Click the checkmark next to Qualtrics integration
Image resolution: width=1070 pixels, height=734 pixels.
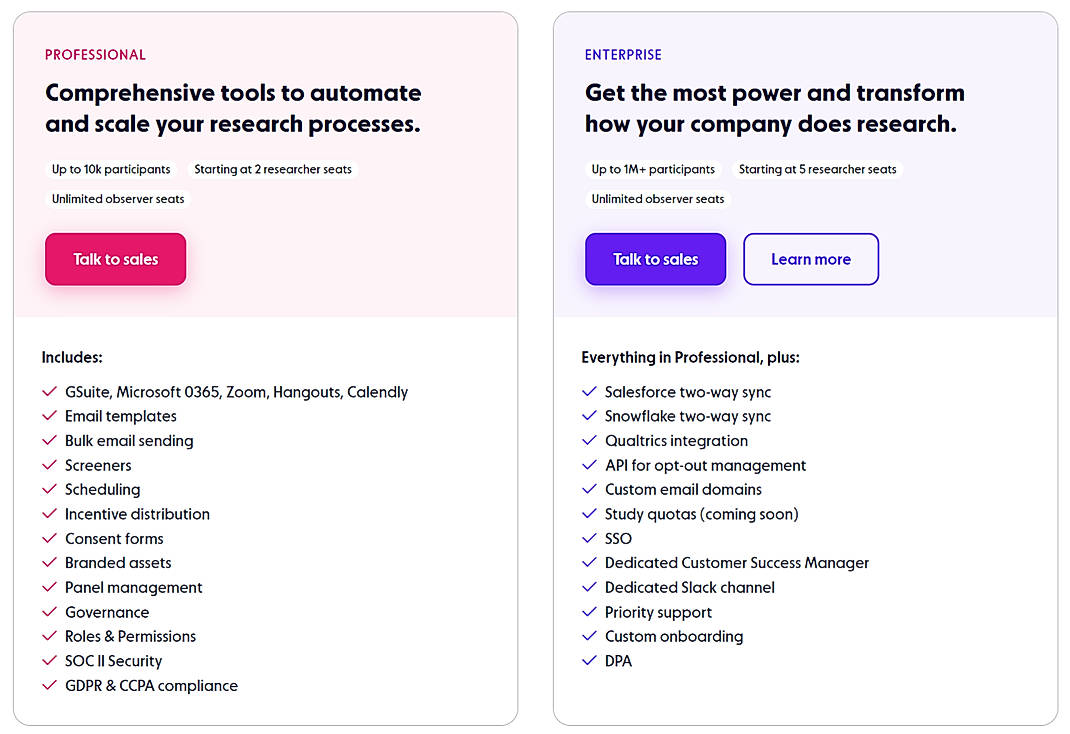coord(588,441)
